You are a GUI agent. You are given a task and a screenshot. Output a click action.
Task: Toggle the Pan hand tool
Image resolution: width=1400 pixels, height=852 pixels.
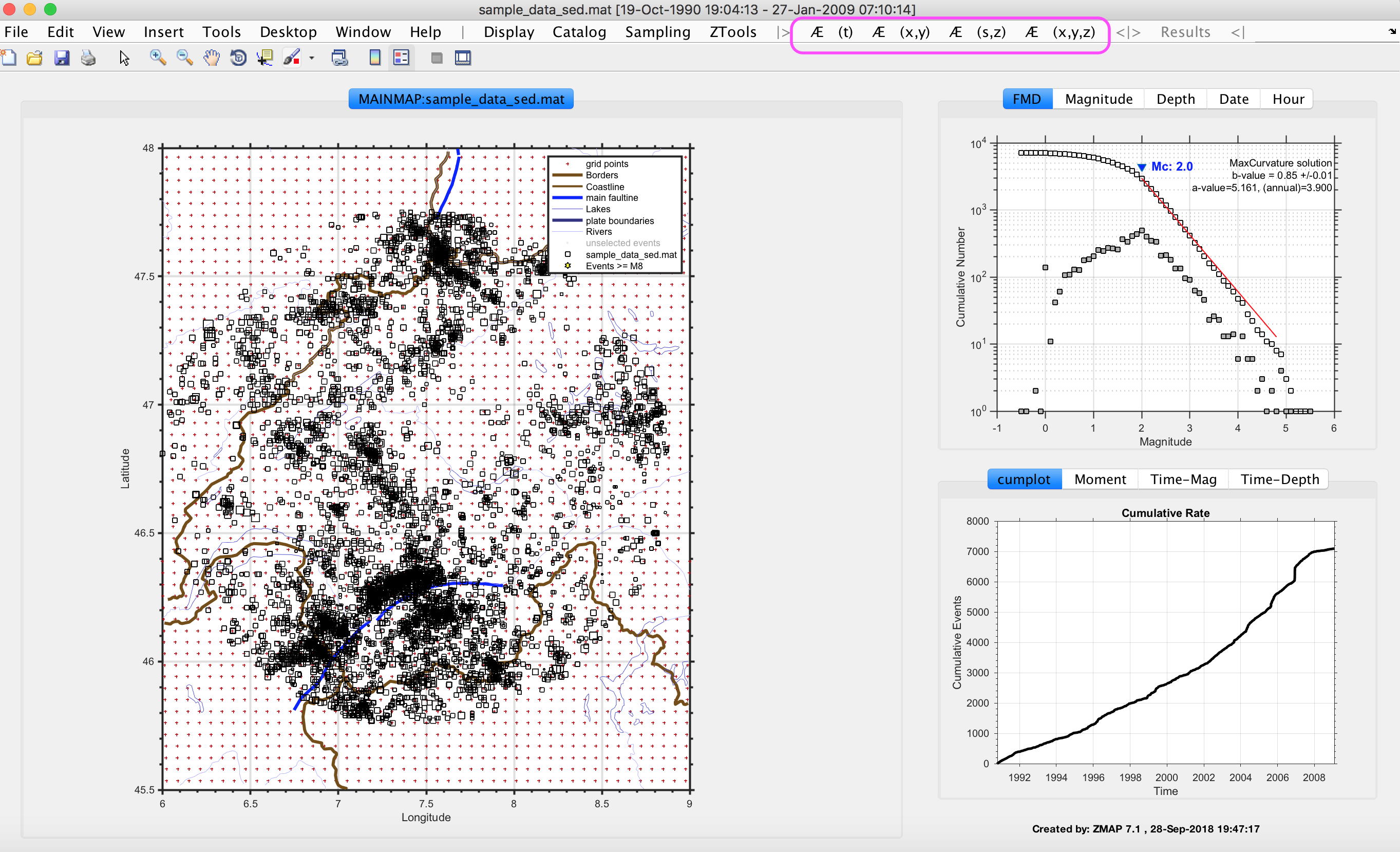(x=212, y=58)
